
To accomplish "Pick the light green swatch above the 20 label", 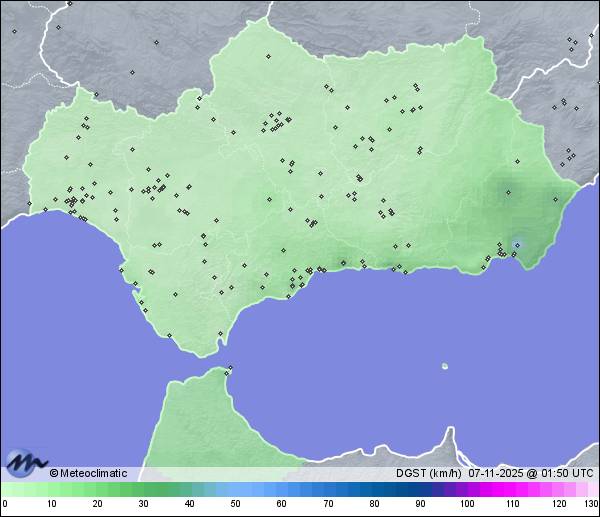I will coord(97,489).
